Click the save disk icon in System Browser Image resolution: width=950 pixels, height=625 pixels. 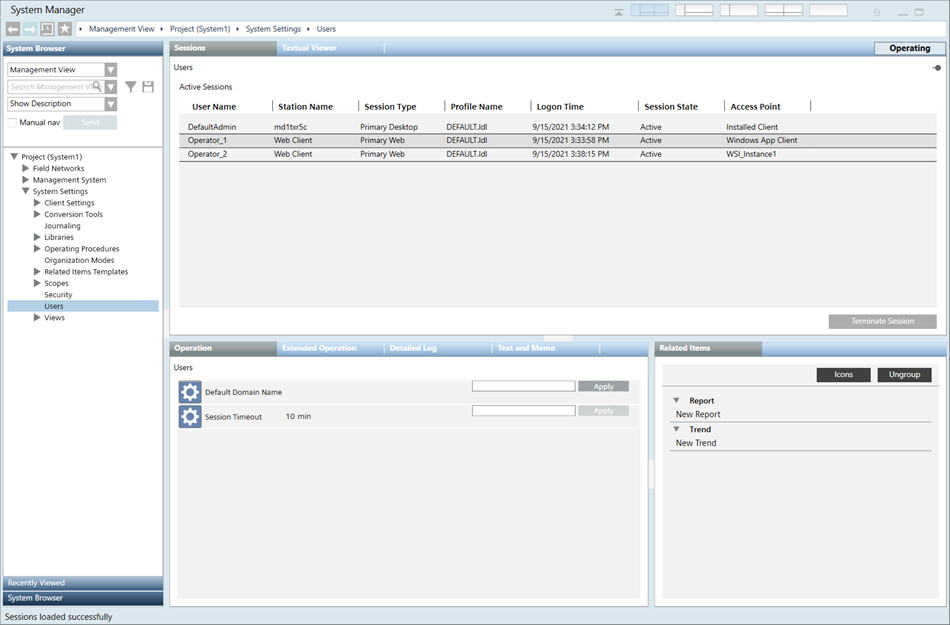point(148,87)
